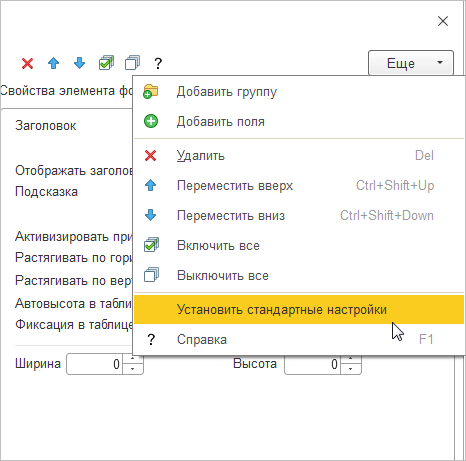Increase Высота with the up stepper
This screenshot has width=466, height=461.
click(351, 359)
